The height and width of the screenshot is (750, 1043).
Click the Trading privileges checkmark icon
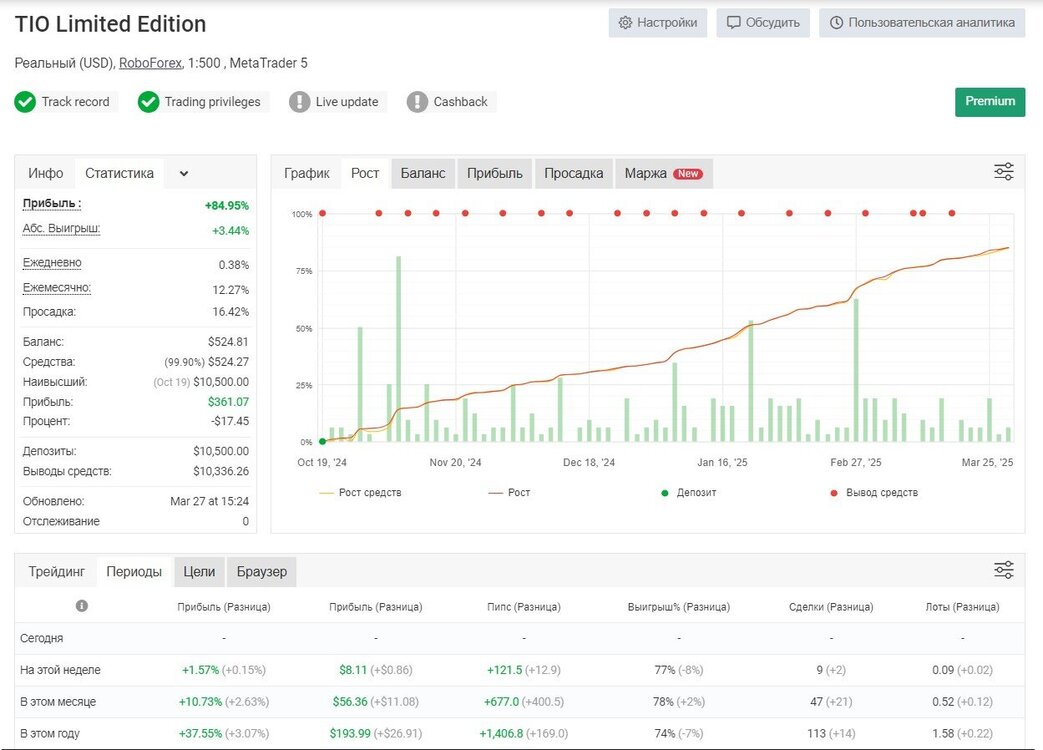pyautogui.click(x=148, y=102)
